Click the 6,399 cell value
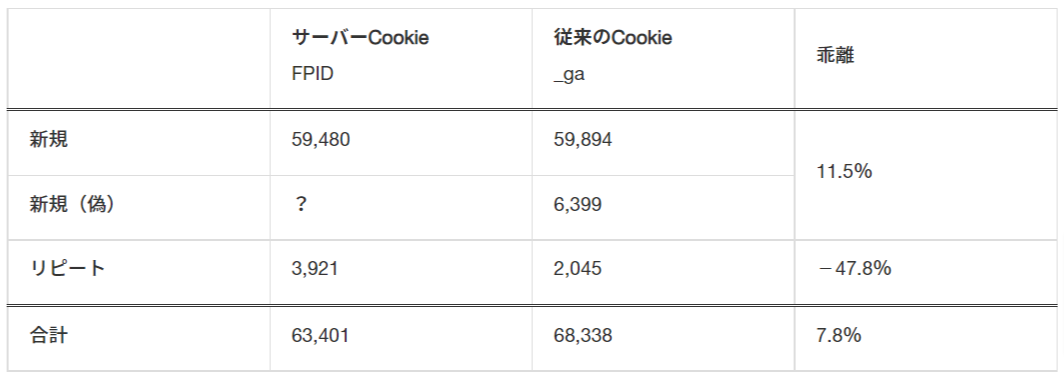Viewport: 1064px width, 380px height. coord(577,204)
